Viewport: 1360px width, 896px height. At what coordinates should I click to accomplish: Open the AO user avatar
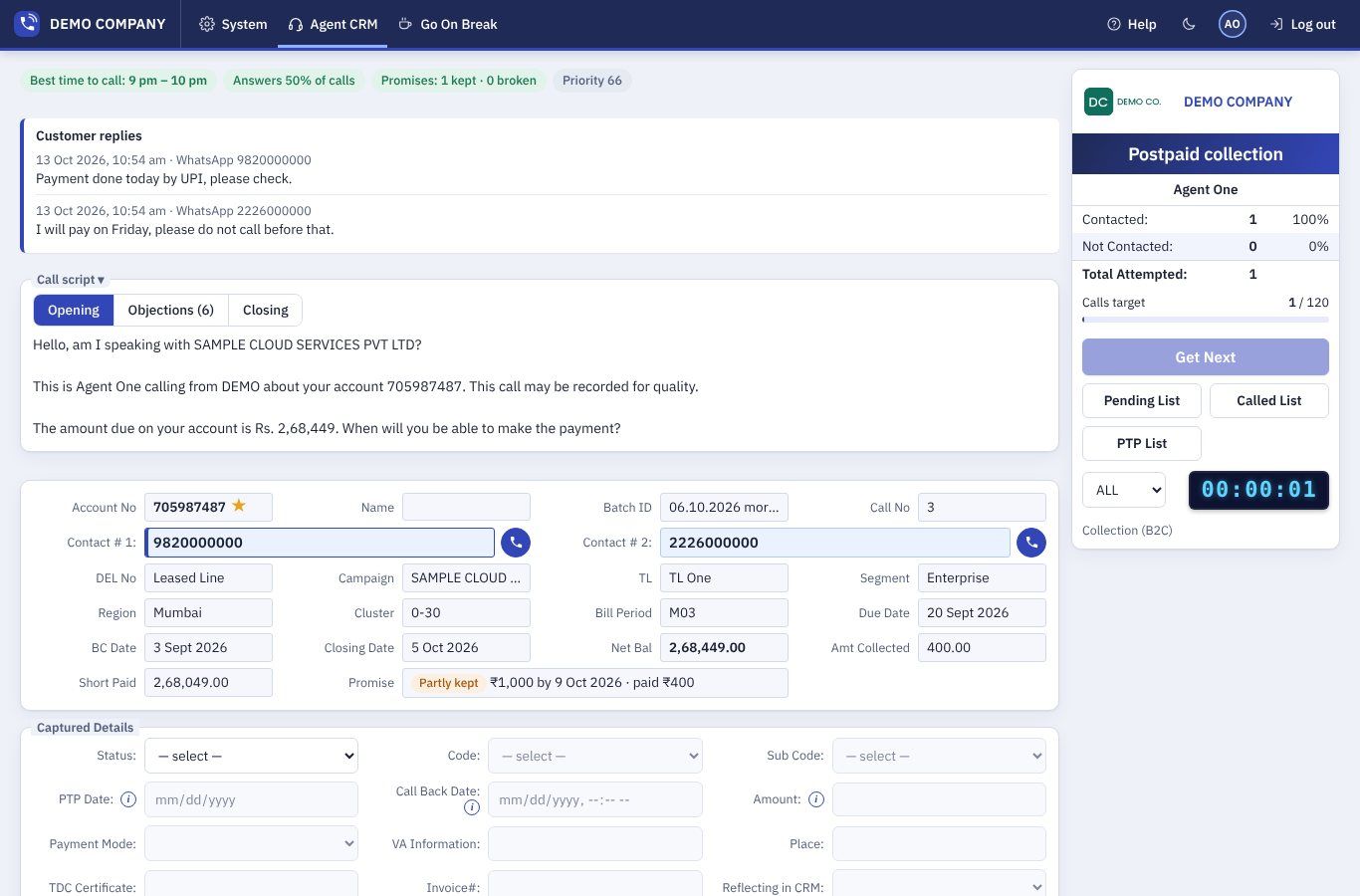coord(1233,24)
